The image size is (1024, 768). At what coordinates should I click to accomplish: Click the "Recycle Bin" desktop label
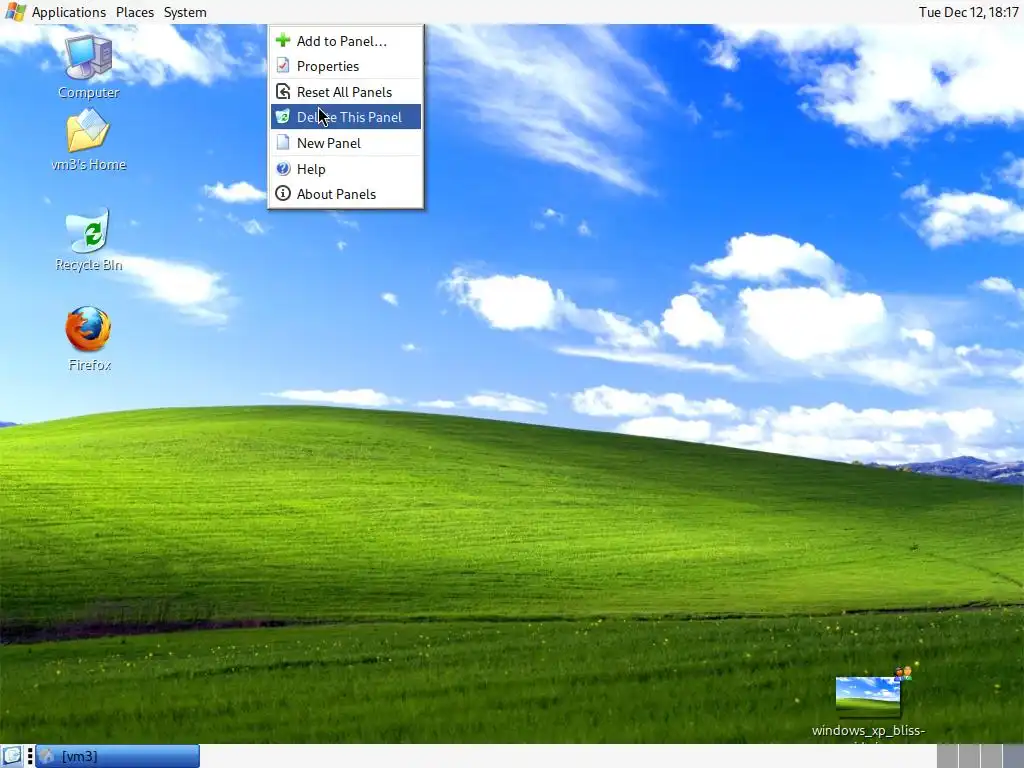(89, 264)
